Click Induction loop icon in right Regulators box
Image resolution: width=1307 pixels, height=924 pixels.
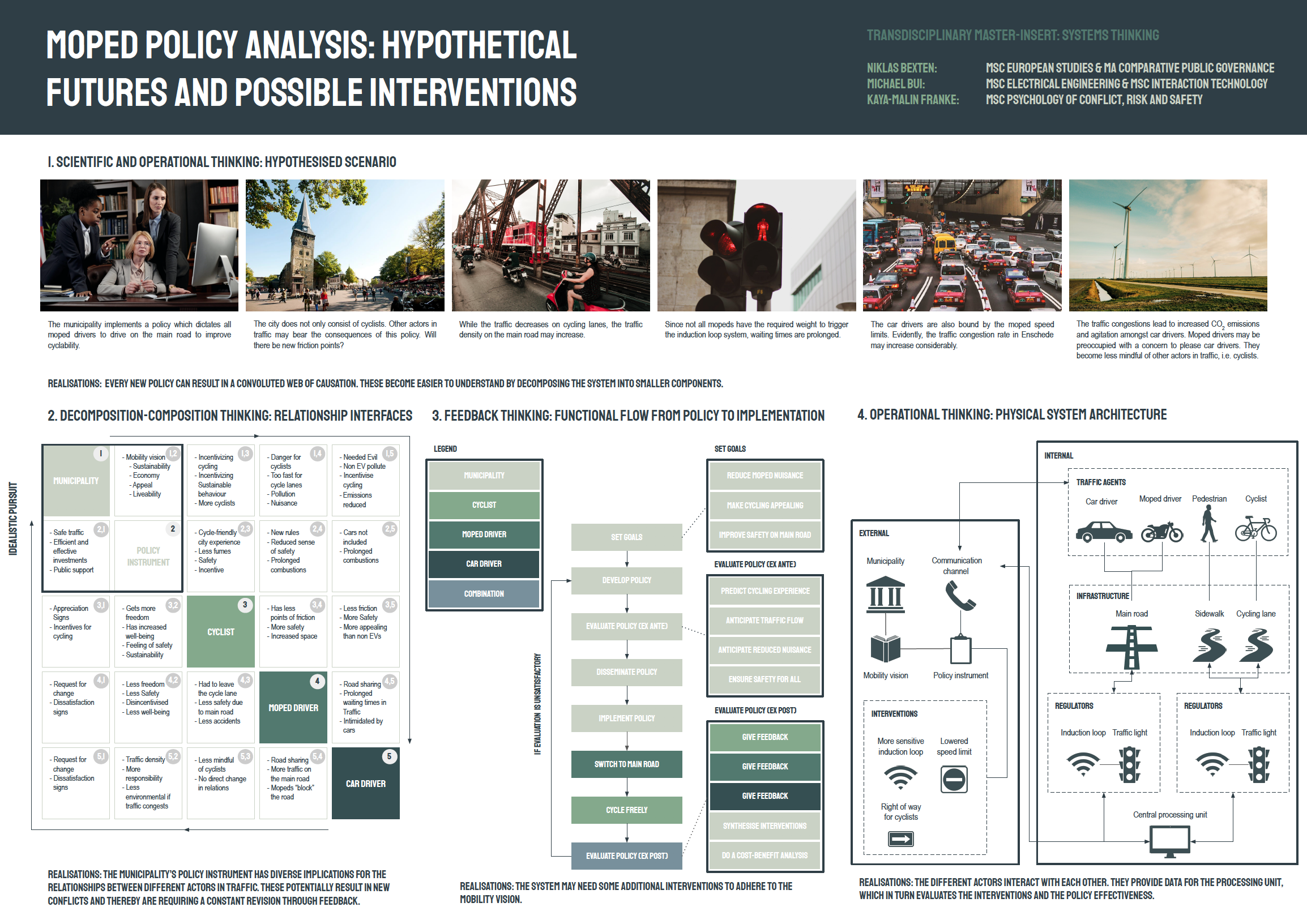tap(1212, 764)
